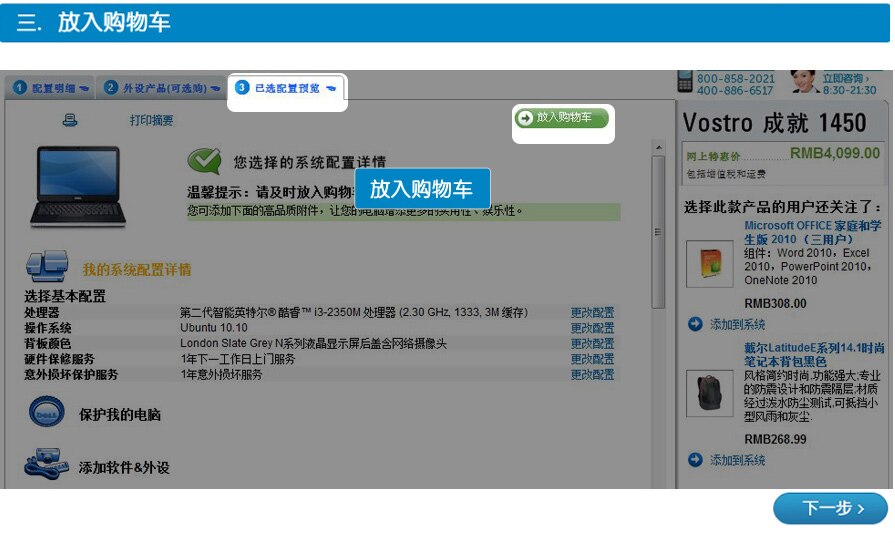This screenshot has height=543, width=895.
Task: Click the 下一步 button
Action: click(831, 508)
